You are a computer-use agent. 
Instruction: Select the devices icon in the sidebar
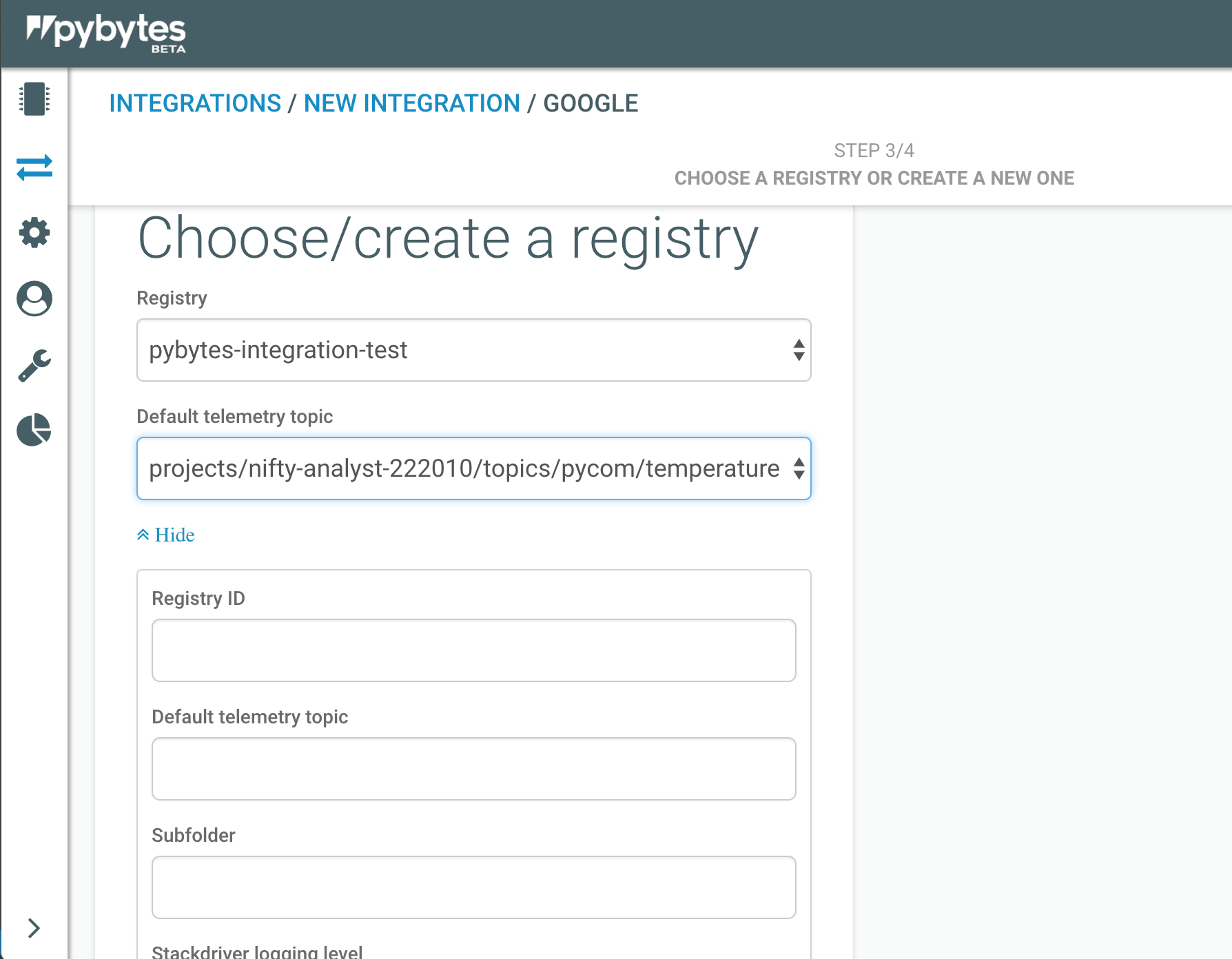coord(34,99)
